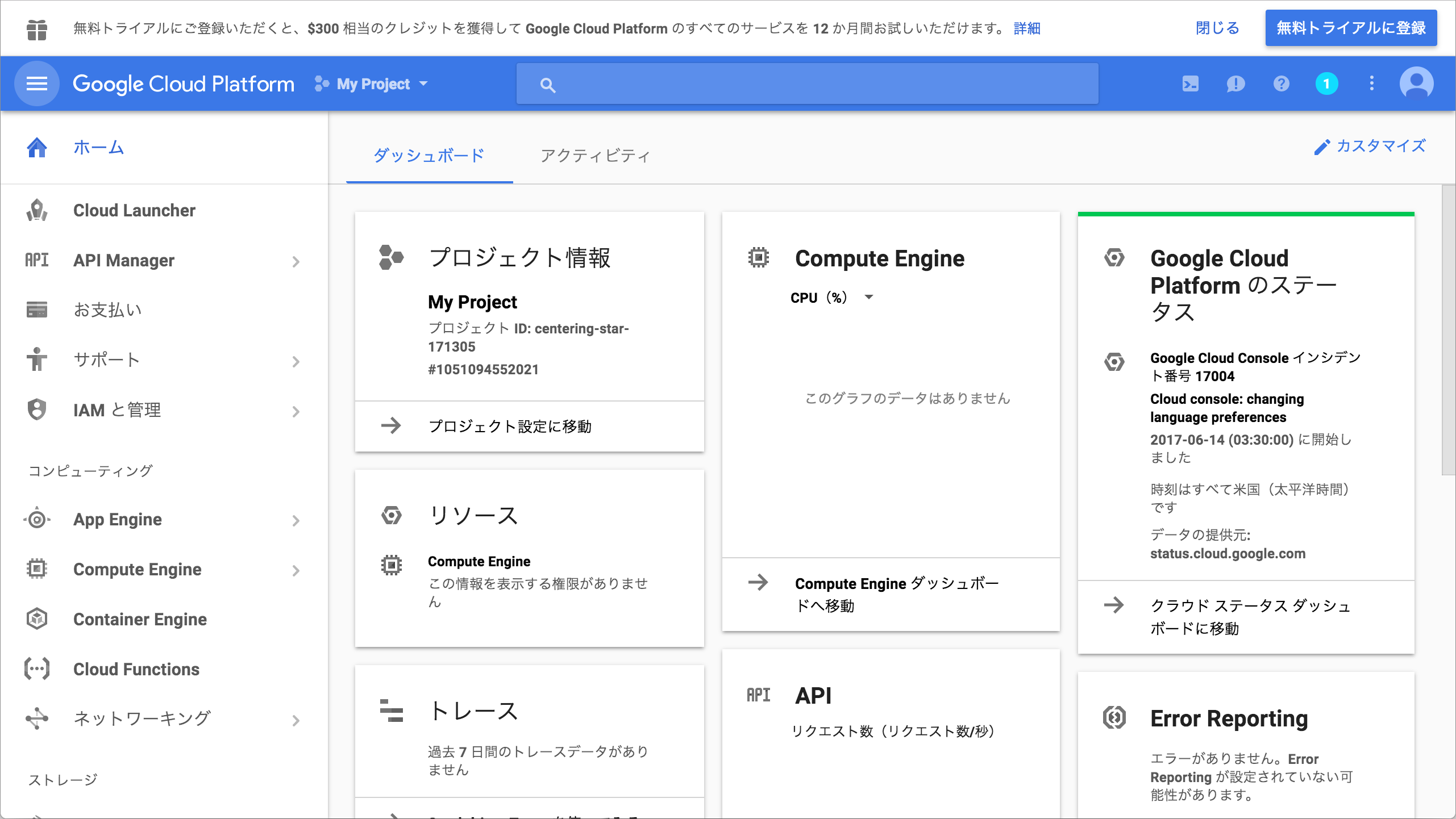
Task: Switch to the ダッシュボード tab
Action: tap(429, 156)
